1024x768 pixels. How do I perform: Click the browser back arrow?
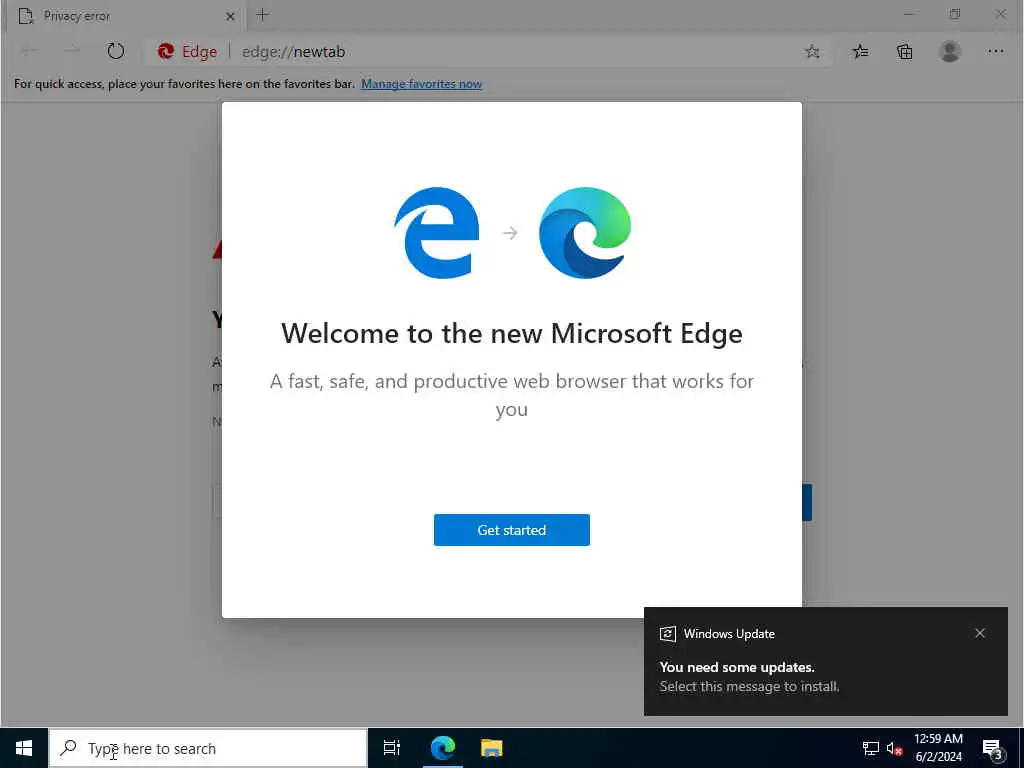29,52
